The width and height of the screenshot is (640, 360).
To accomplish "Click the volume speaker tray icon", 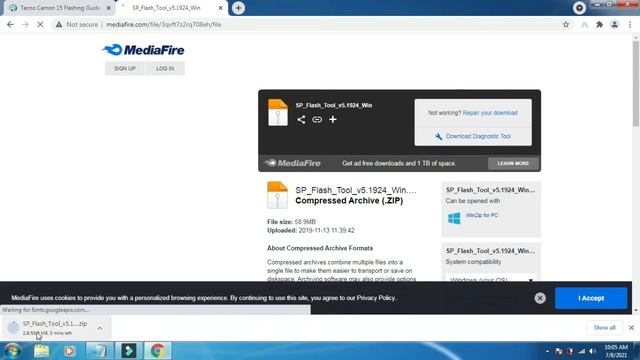I will (x=593, y=351).
